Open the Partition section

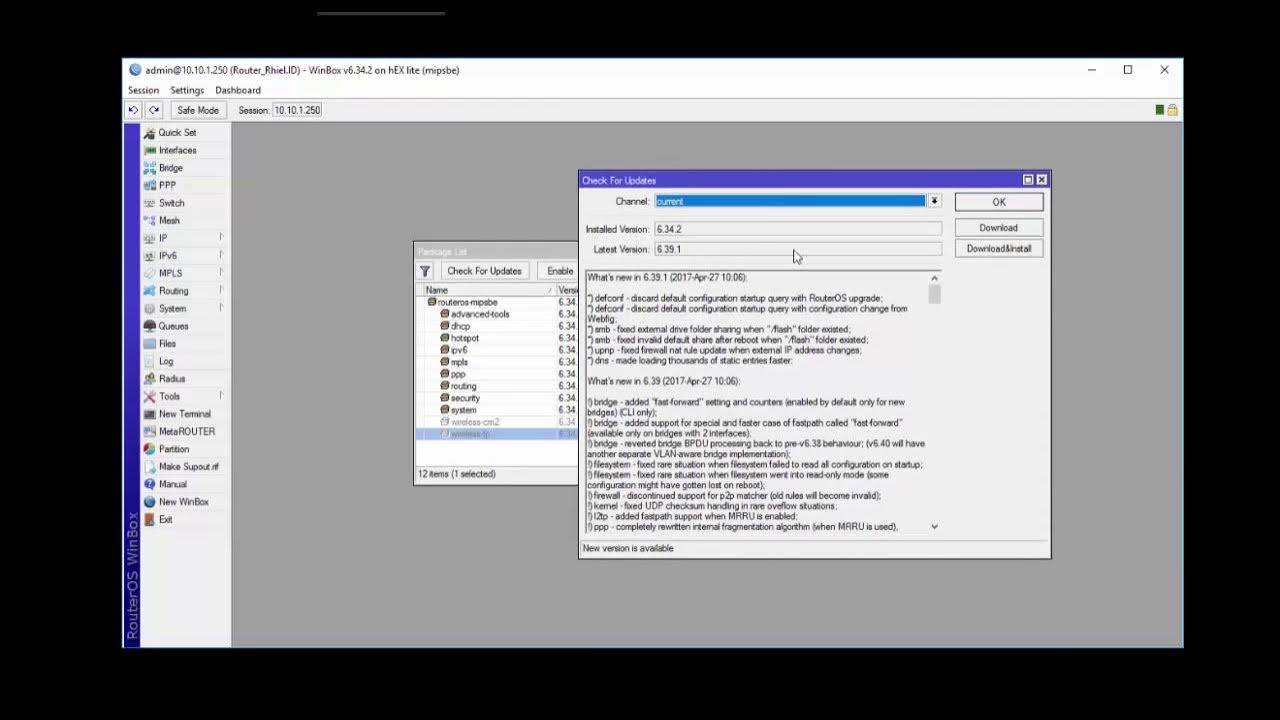point(173,449)
